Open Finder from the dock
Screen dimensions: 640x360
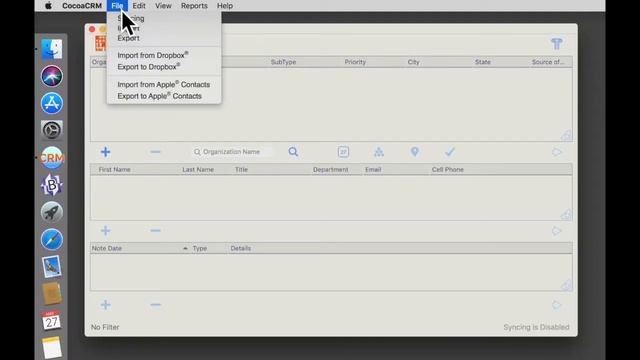(51, 49)
